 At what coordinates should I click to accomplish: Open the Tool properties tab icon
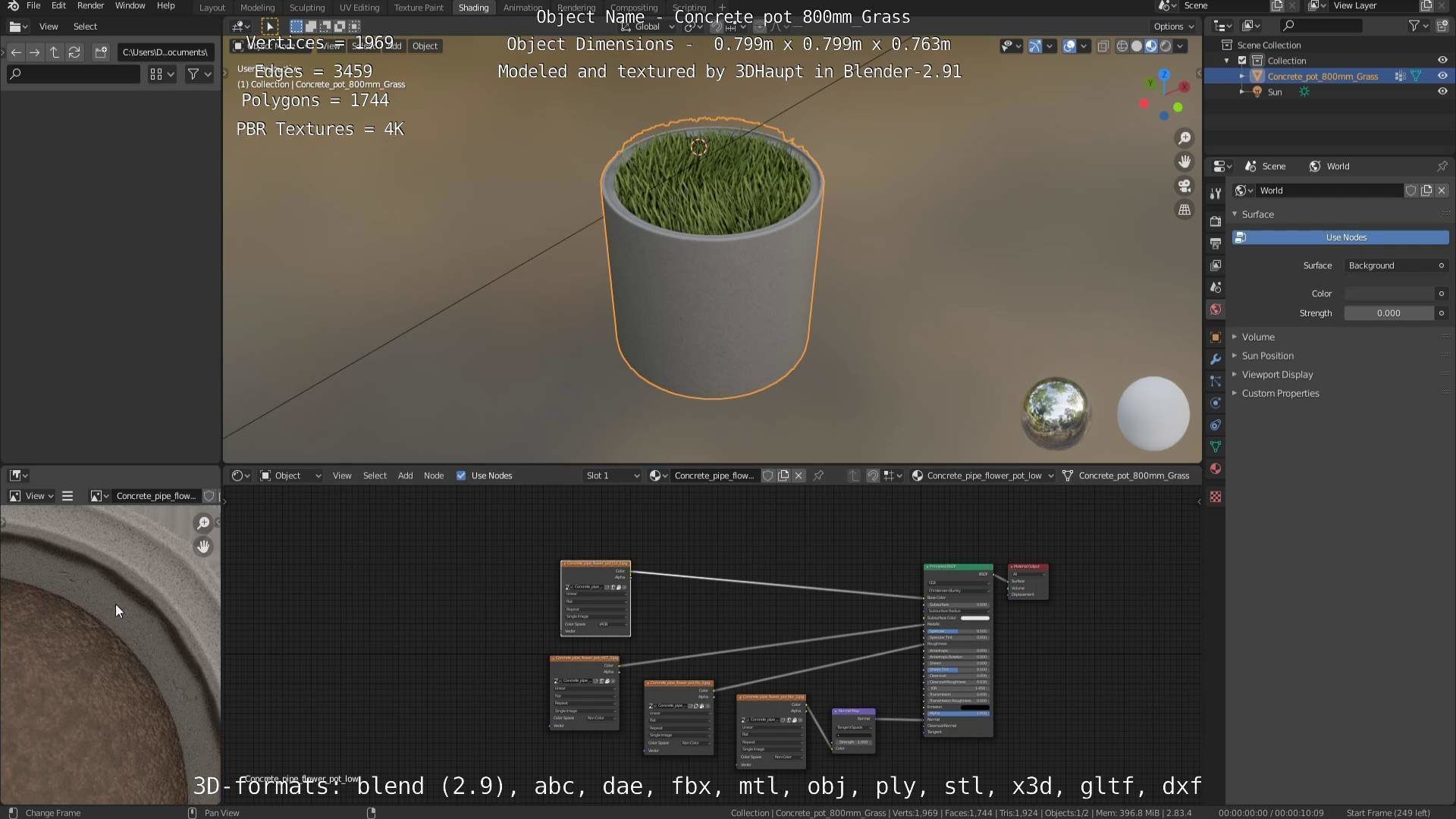[1216, 193]
